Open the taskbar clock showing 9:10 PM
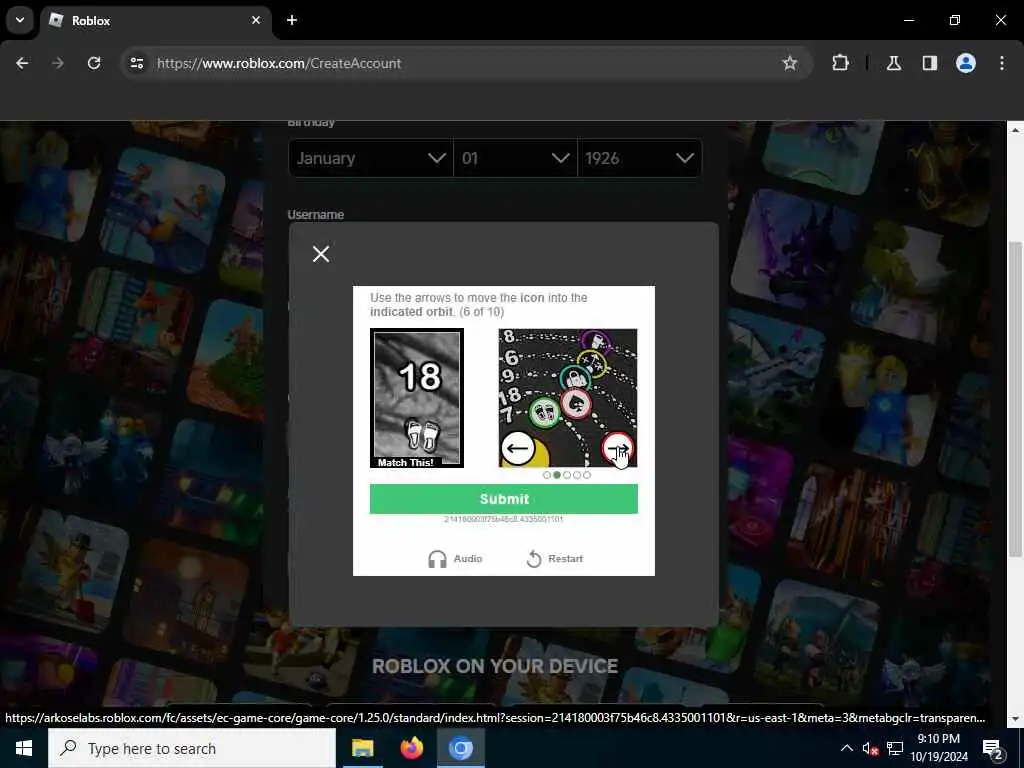Screen dimensions: 1024x768 [939, 748]
